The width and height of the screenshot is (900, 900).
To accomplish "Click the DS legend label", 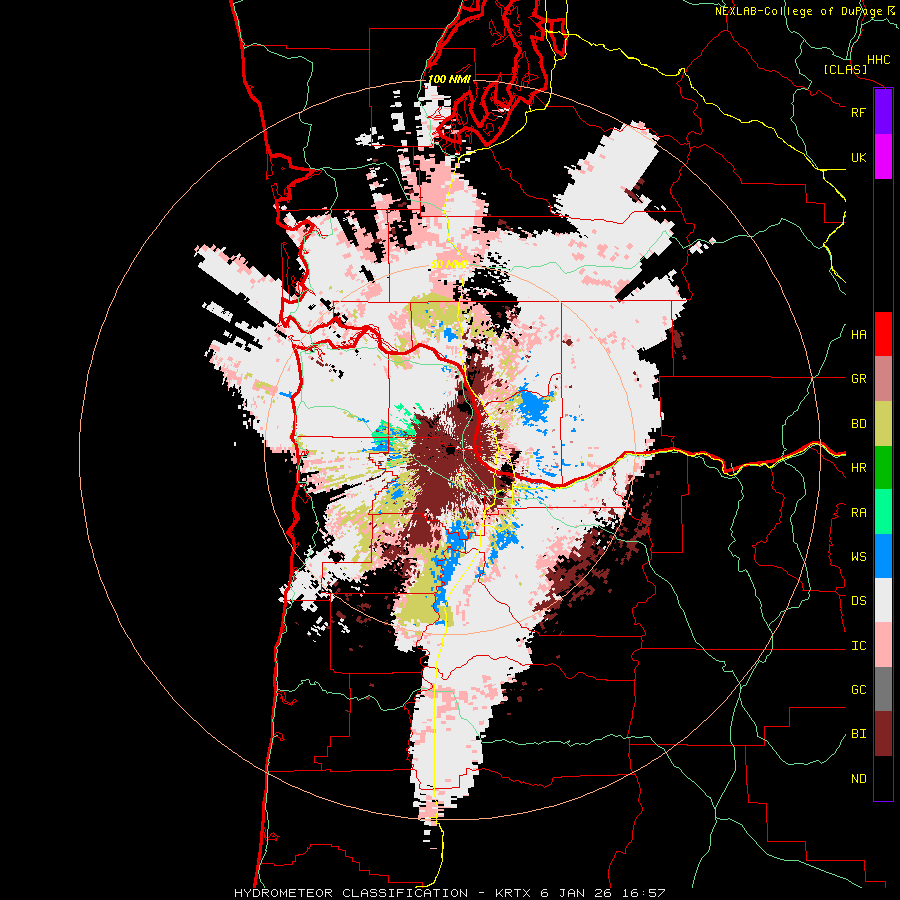I will [858, 601].
